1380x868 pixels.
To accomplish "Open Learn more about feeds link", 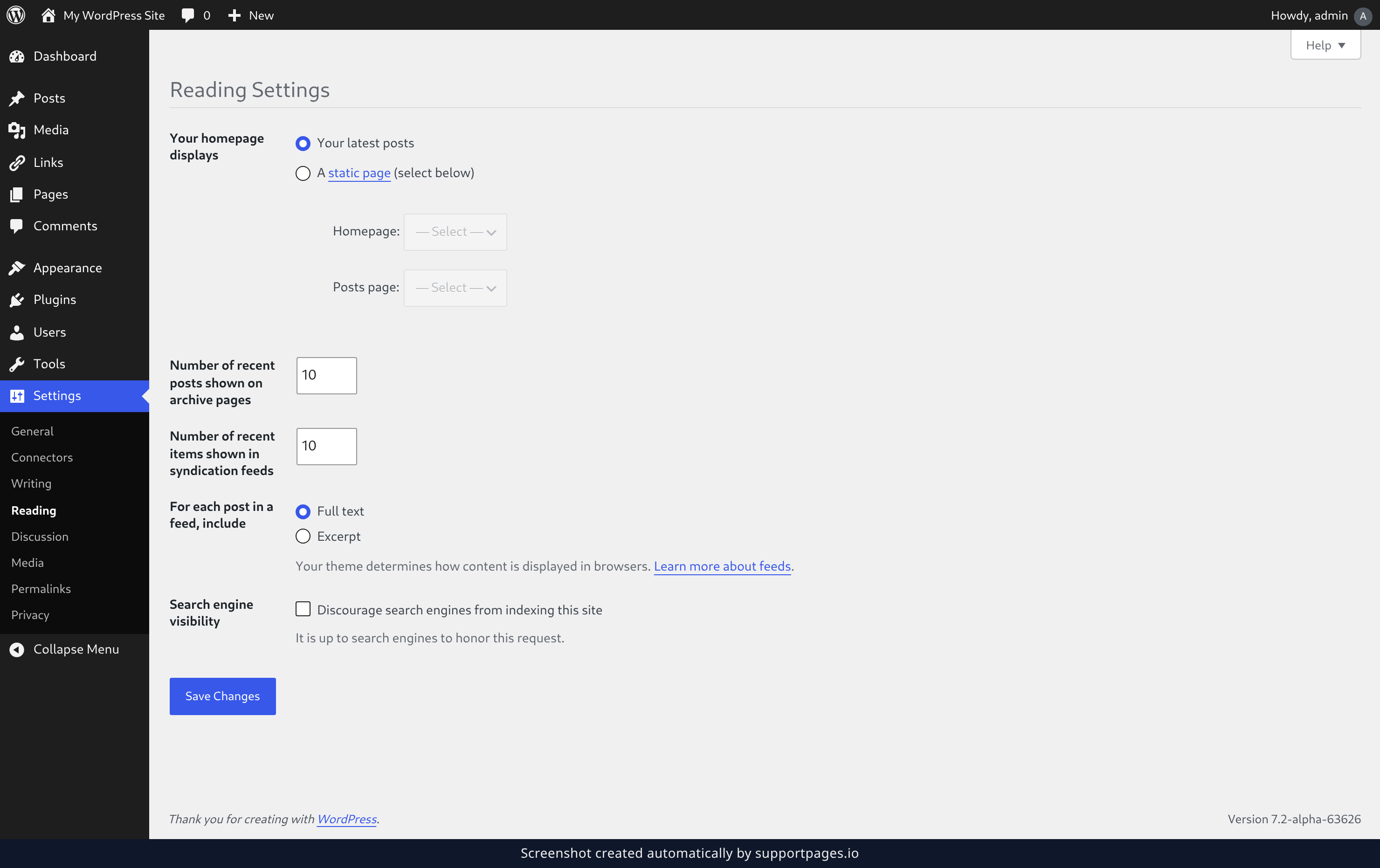I will [x=722, y=566].
